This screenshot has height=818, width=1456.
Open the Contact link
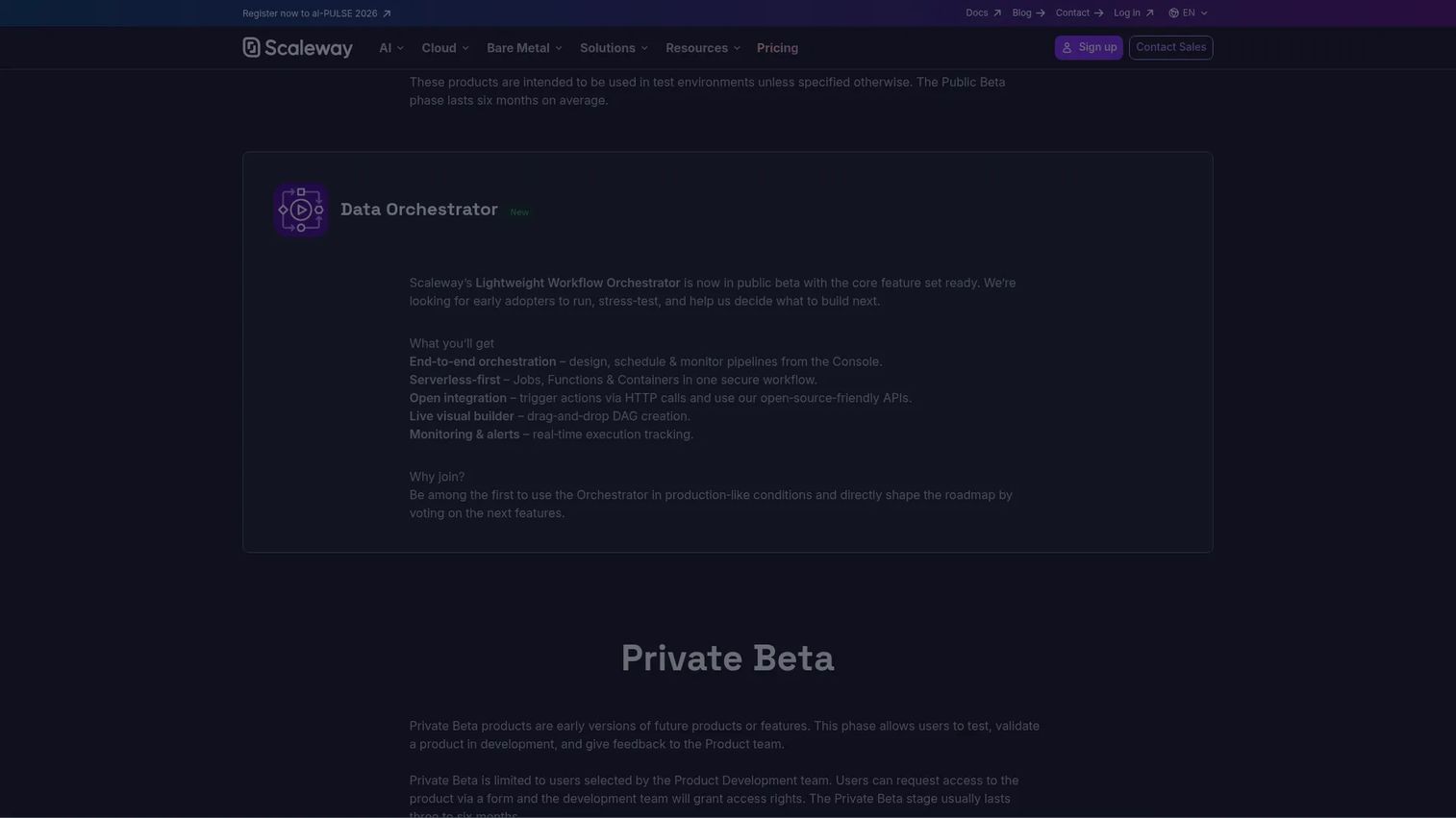pyautogui.click(x=1079, y=13)
